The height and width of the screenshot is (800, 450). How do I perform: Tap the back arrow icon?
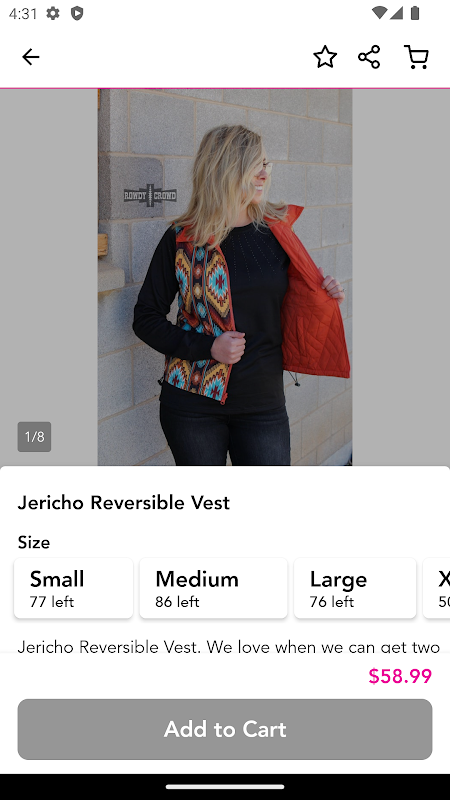[31, 57]
